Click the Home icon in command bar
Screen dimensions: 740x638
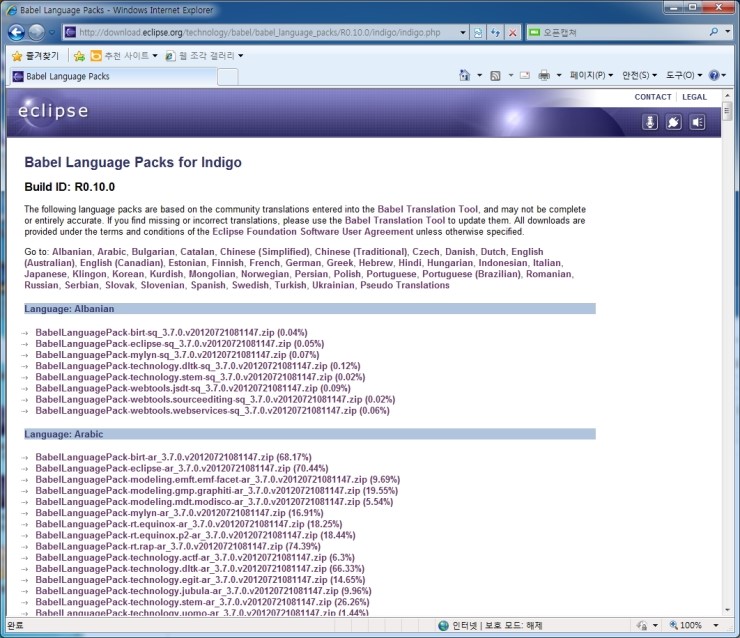coord(464,75)
